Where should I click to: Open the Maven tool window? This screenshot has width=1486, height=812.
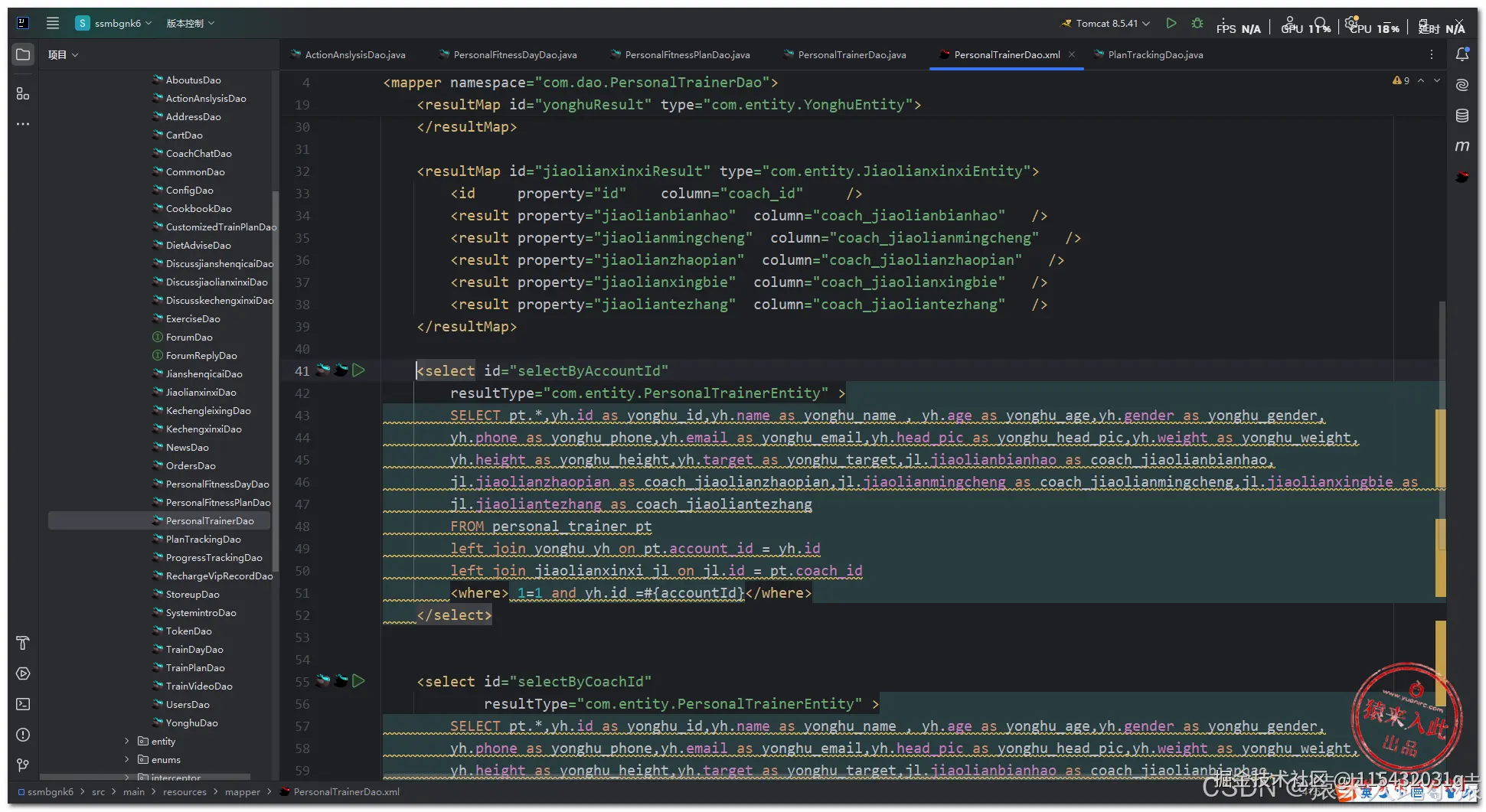pos(1462,146)
